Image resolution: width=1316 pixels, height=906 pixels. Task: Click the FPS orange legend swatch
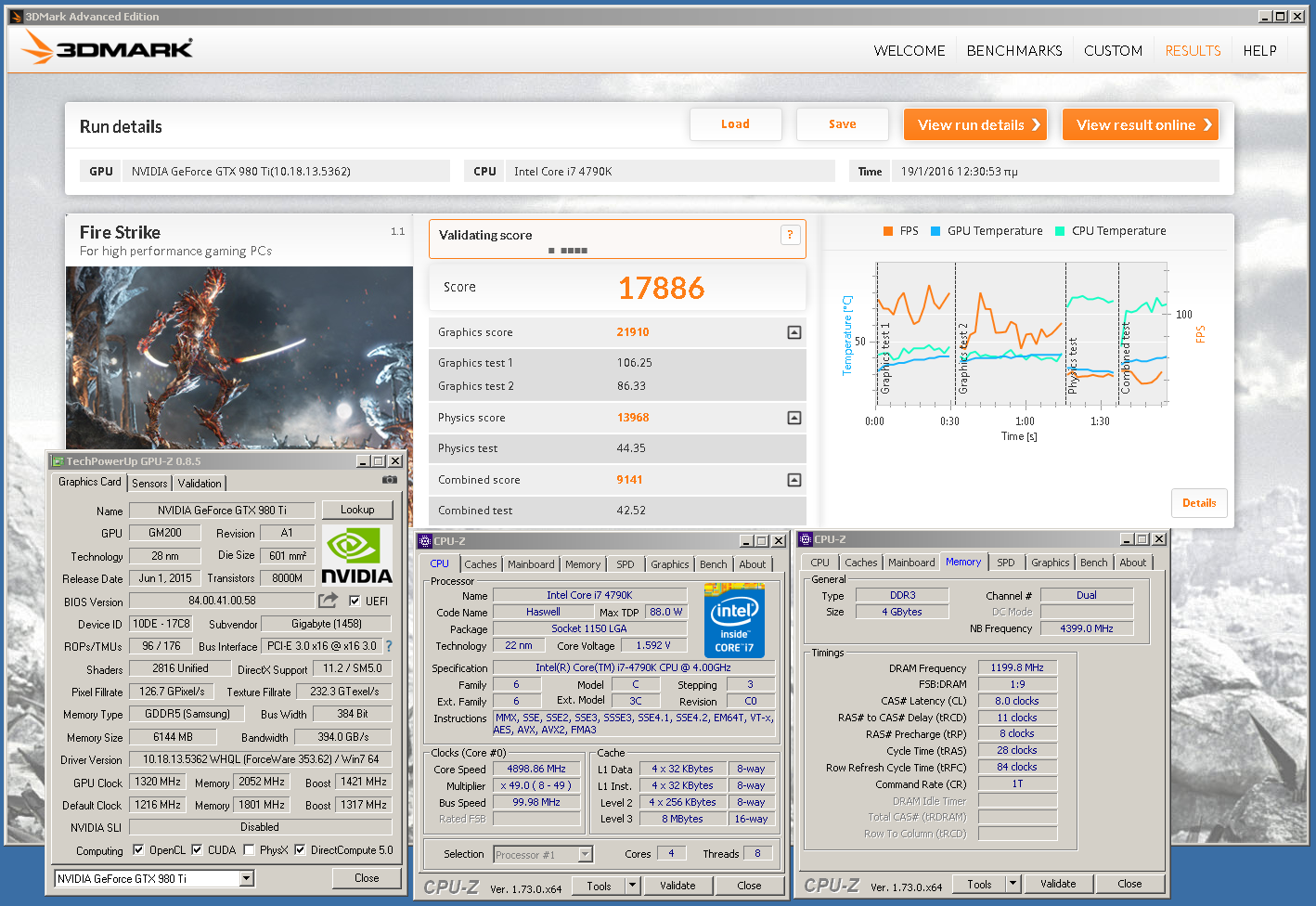coord(888,231)
